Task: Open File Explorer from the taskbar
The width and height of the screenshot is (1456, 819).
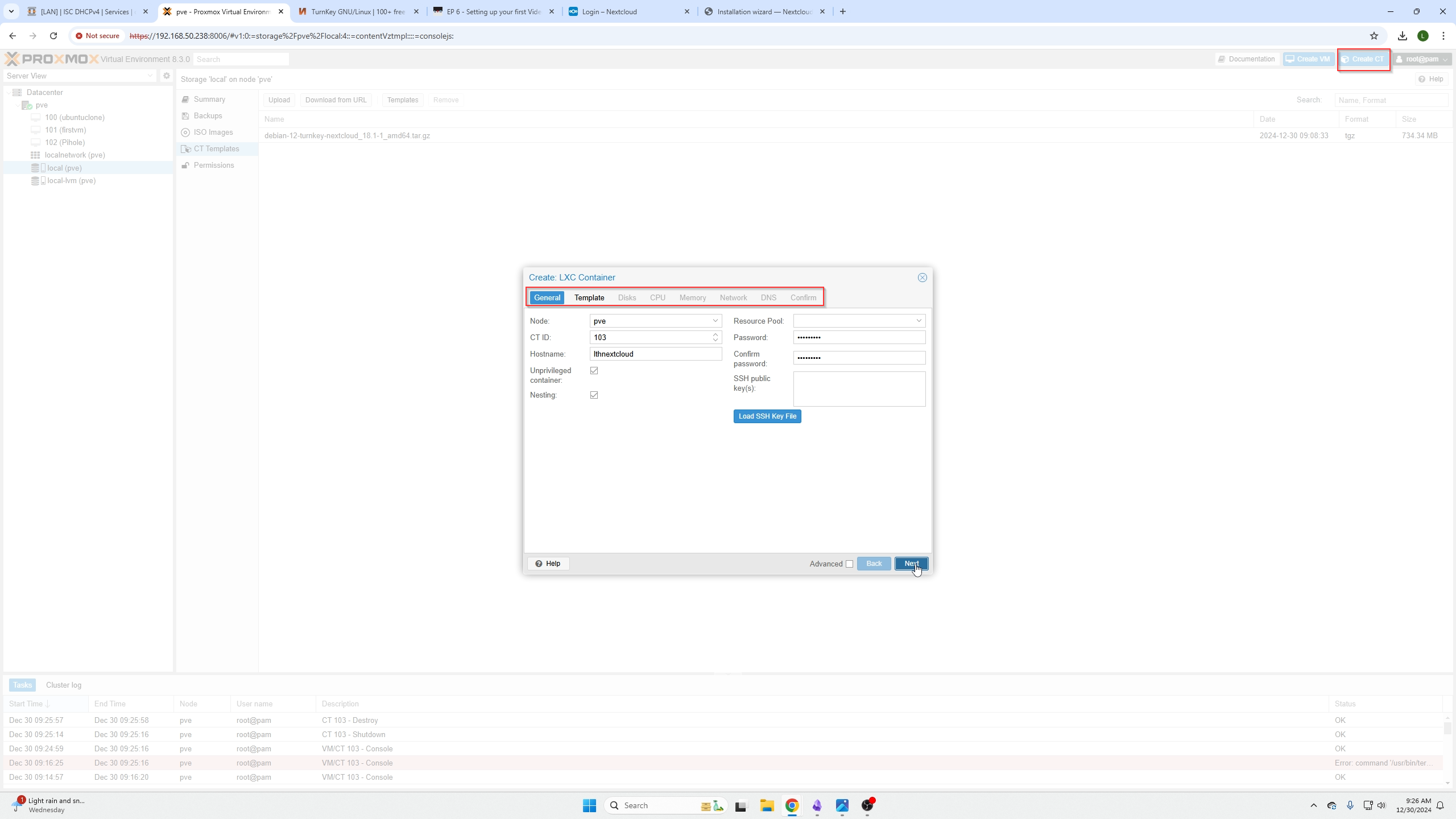Action: [x=767, y=805]
